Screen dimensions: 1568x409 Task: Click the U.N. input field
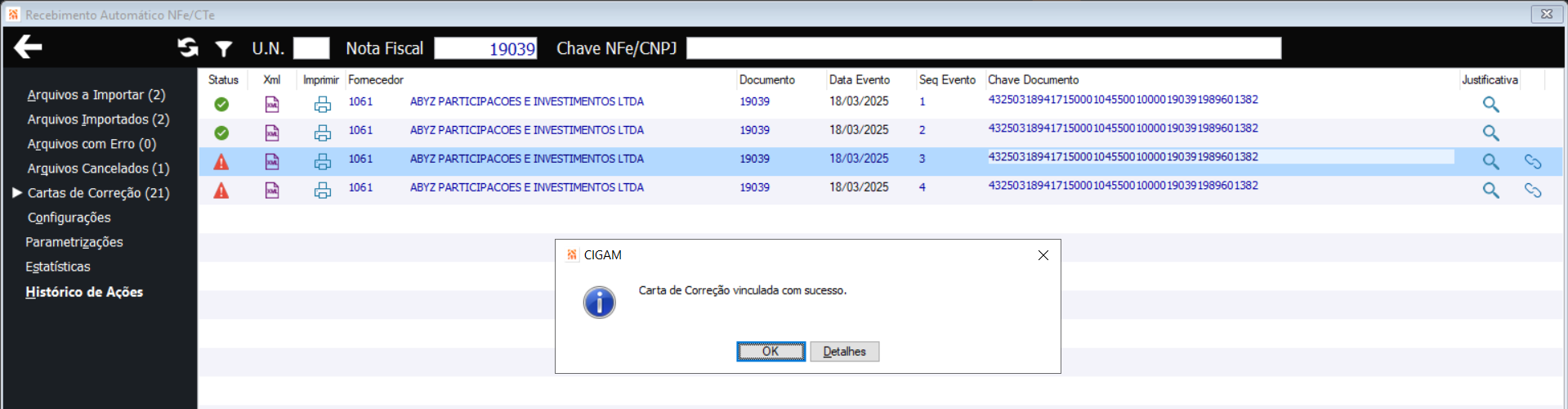point(311,48)
